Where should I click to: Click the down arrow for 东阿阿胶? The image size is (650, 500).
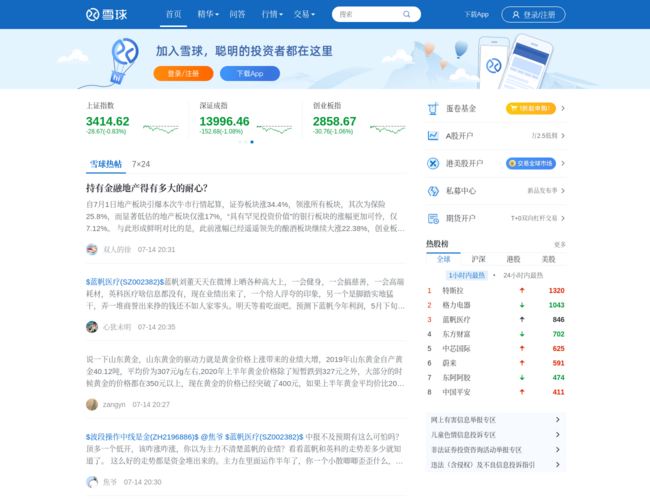[522, 378]
